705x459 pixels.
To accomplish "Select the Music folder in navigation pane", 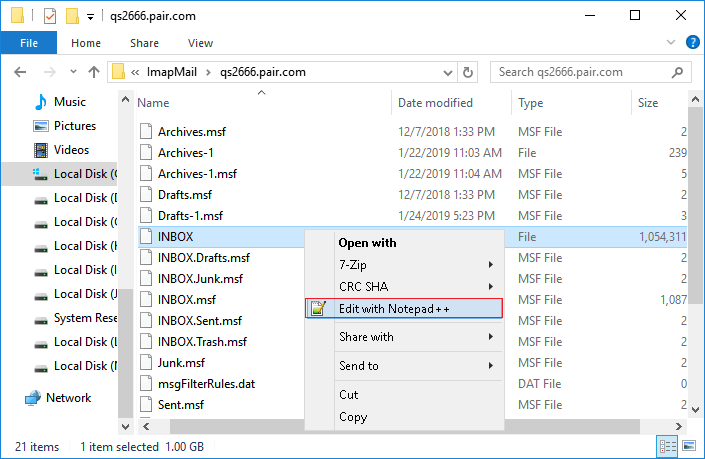I will pyautogui.click(x=69, y=102).
